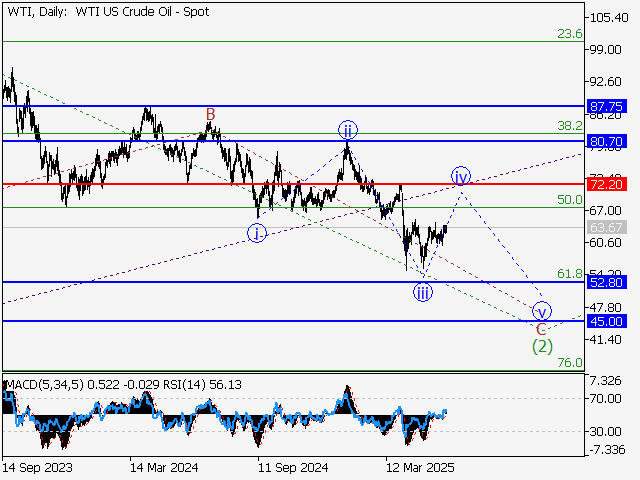The width and height of the screenshot is (640, 480).
Task: Click the red C wave label
Action: click(541, 329)
